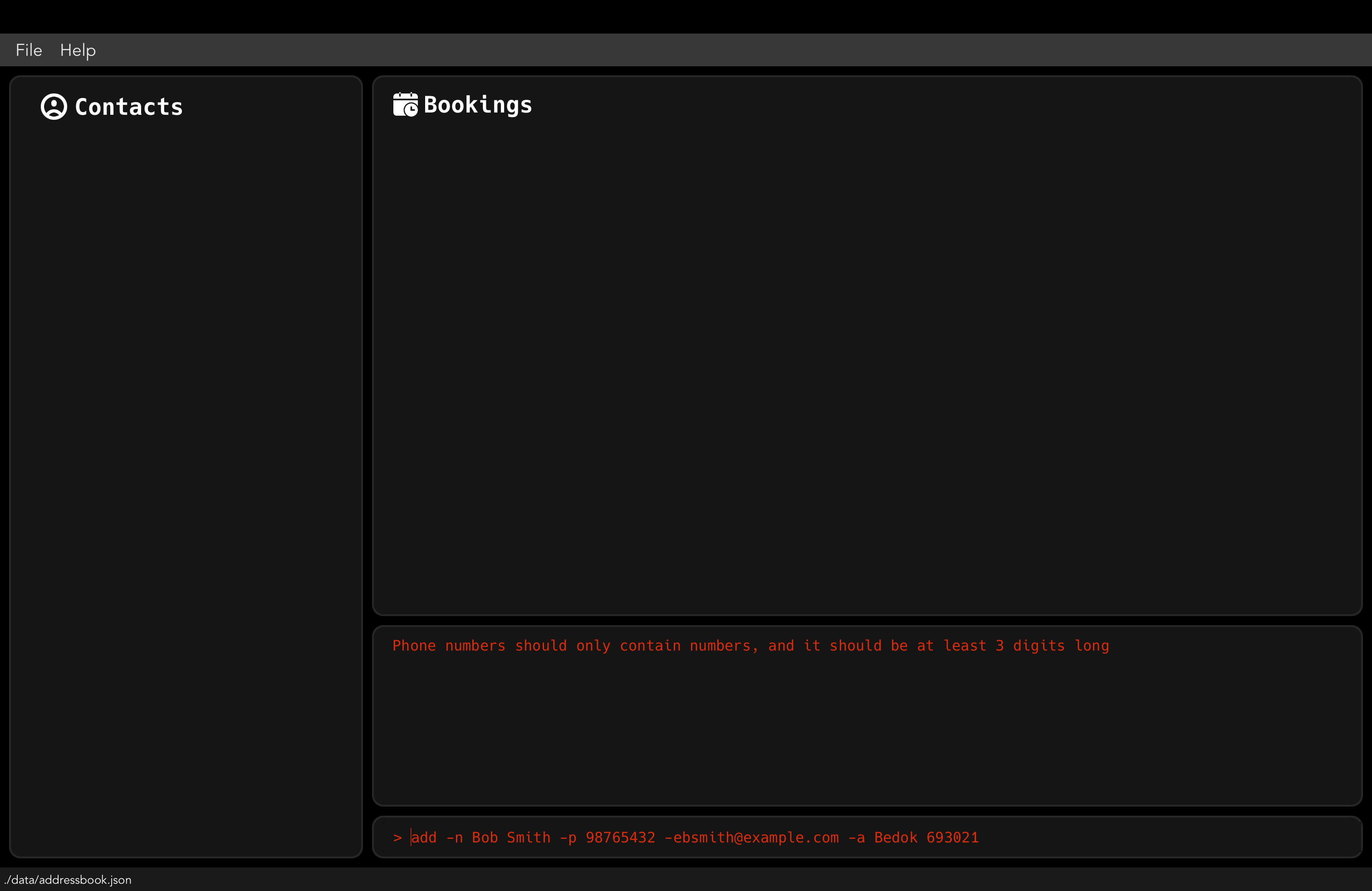Click the Contacts heading text
1372x891 pixels.
[x=128, y=107]
